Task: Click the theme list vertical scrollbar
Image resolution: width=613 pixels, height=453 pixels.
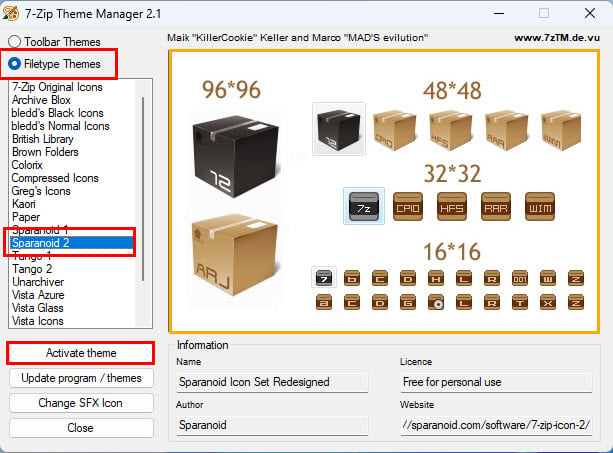Action: (x=143, y=188)
